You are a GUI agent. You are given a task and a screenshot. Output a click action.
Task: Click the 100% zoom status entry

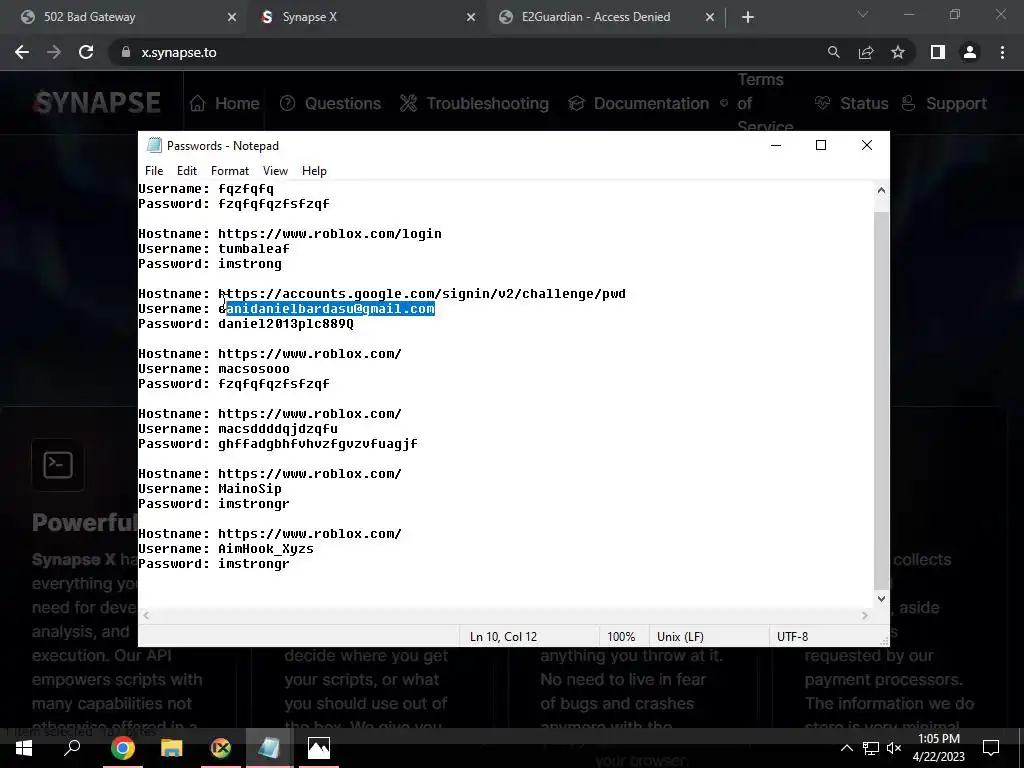pos(621,636)
